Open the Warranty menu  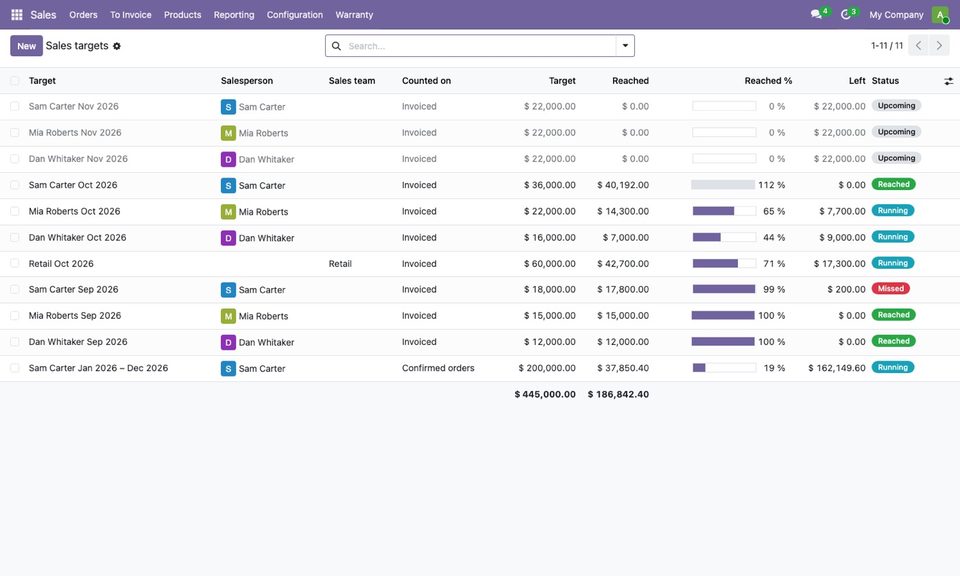tap(354, 15)
